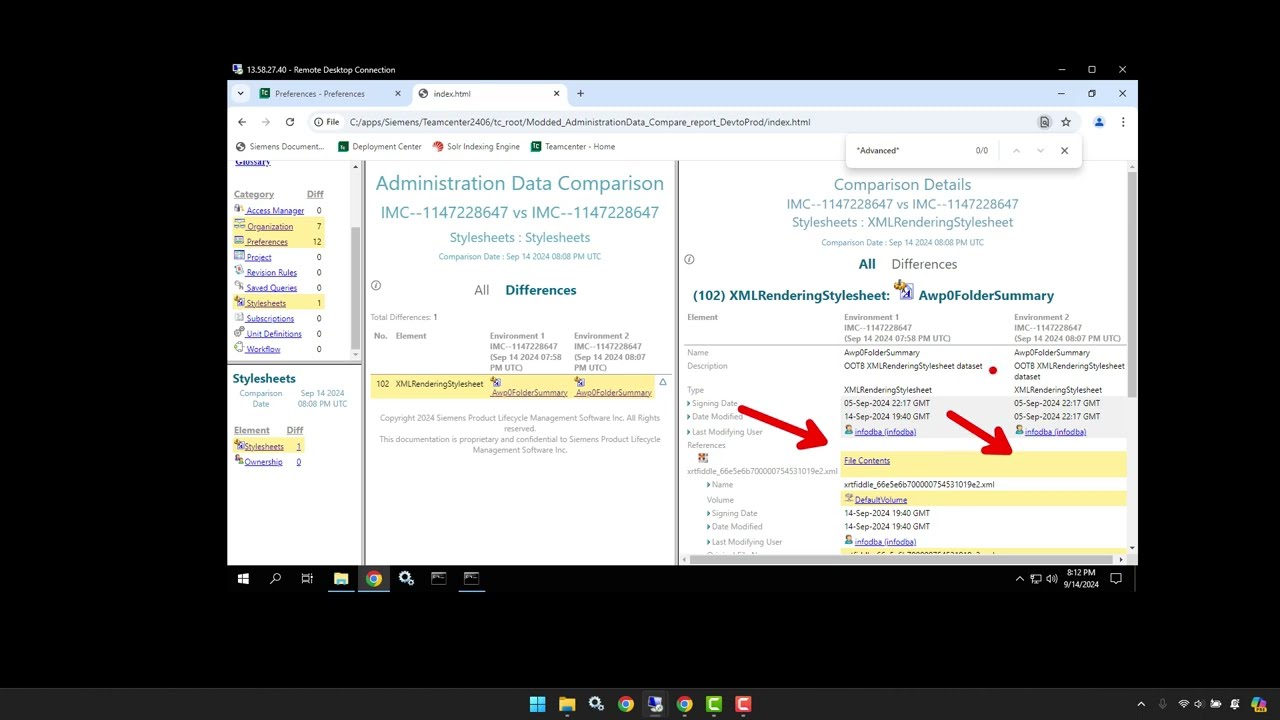Image resolution: width=1280 pixels, height=720 pixels.
Task: Click the Organization category icon
Action: [239, 226]
